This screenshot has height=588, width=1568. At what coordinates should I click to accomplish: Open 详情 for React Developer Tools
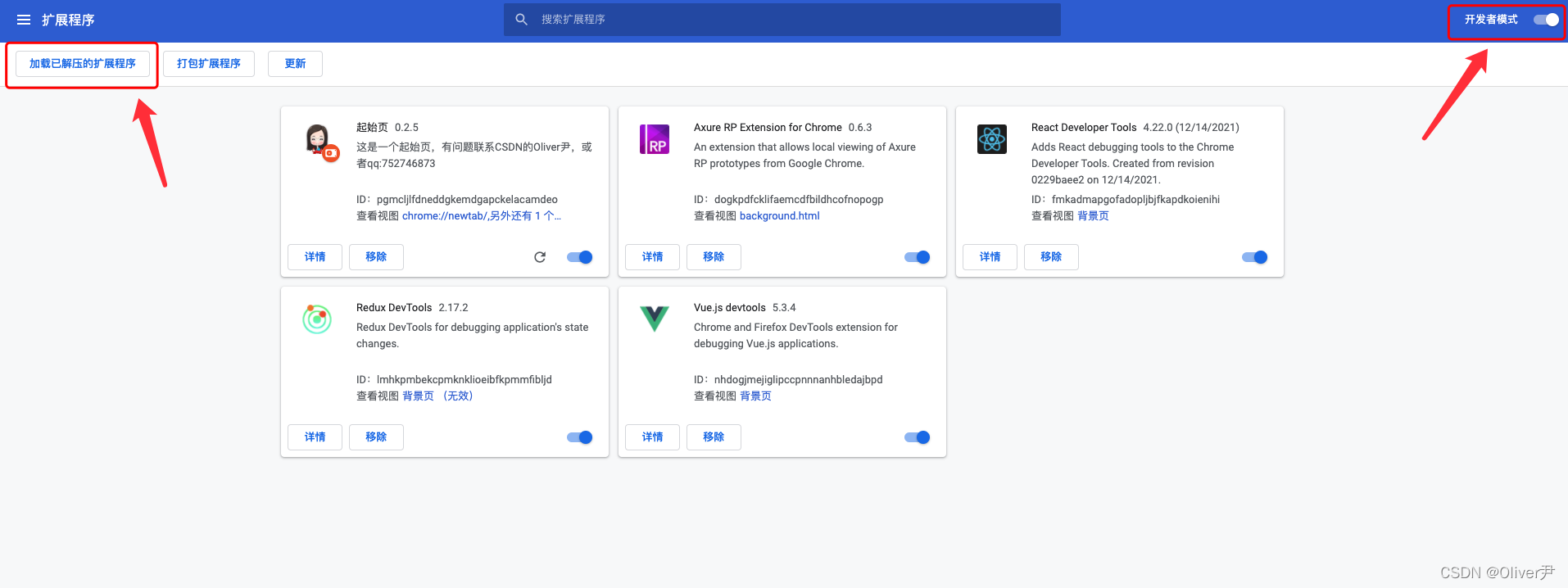click(x=990, y=257)
